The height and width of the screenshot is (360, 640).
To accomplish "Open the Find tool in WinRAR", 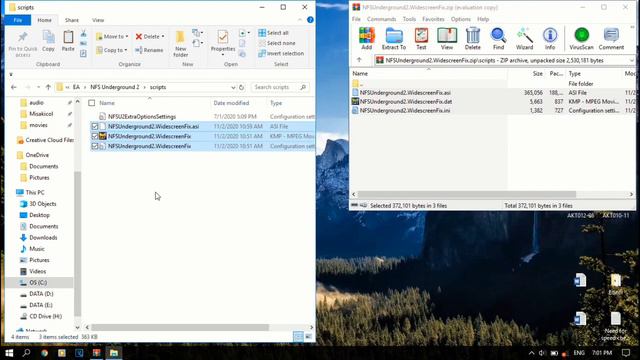I will pyautogui.click(x=498, y=38).
